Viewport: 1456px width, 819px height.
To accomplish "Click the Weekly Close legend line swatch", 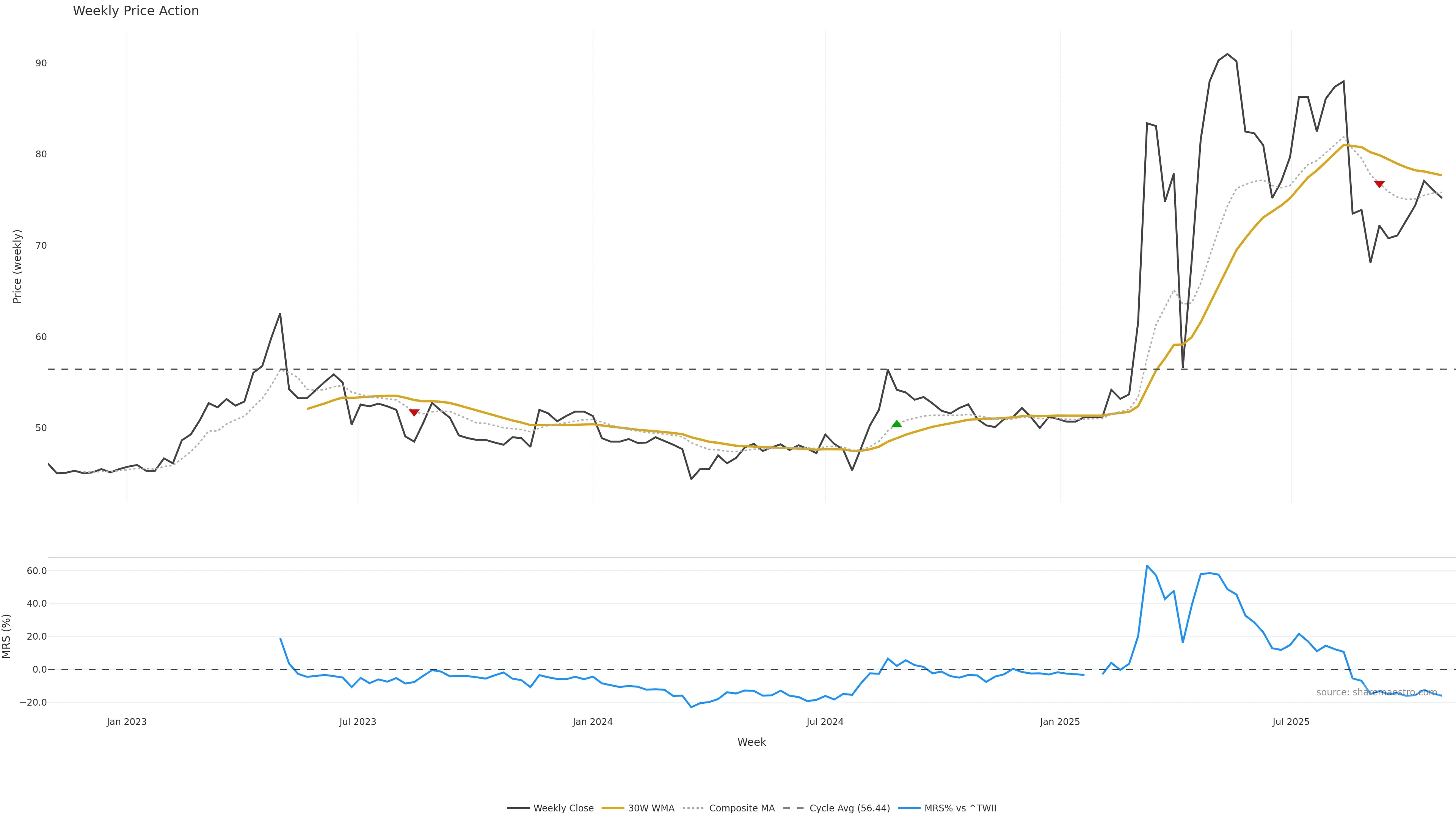I will click(518, 808).
